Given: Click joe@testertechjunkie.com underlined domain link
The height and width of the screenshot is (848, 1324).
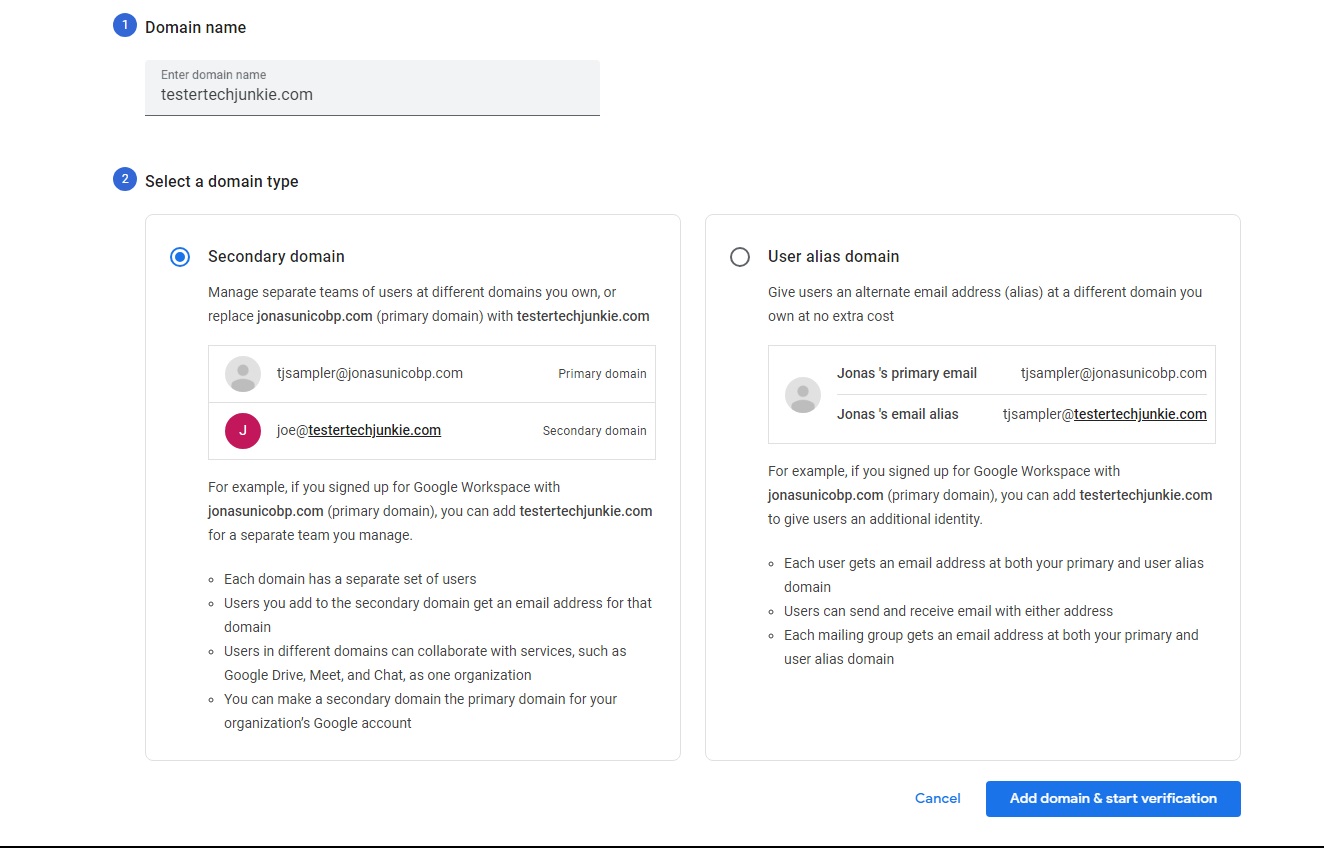Looking at the screenshot, I should (375, 431).
